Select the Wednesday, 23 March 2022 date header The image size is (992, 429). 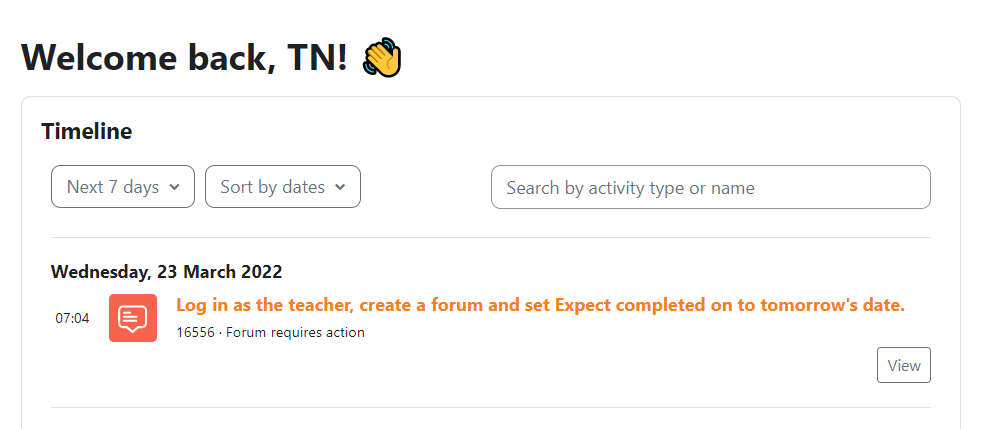[x=166, y=272]
